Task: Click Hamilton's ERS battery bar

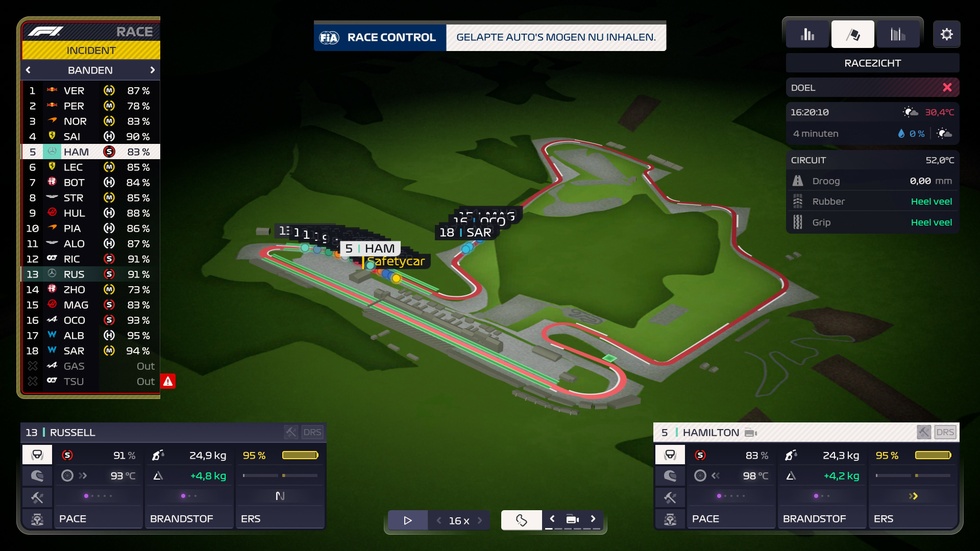Action: point(933,455)
